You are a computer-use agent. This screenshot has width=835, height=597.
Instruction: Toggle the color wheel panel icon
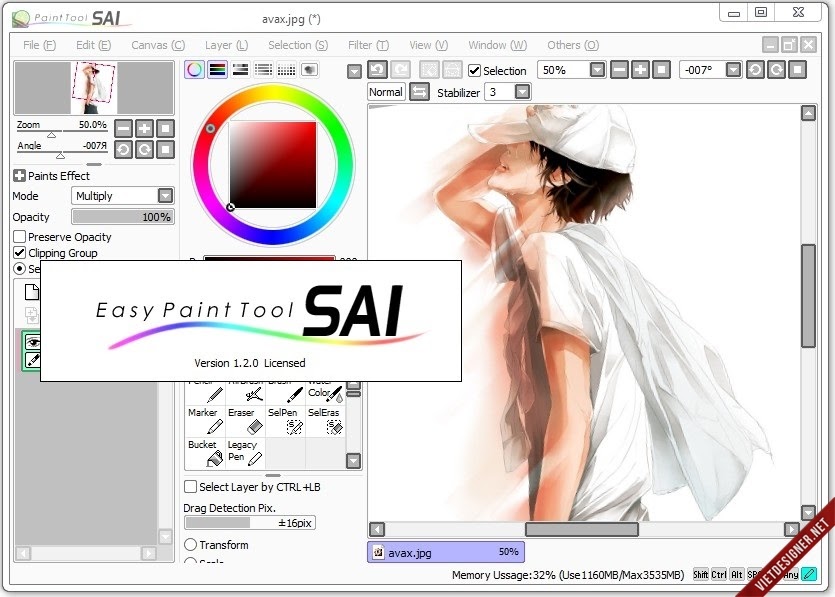pyautogui.click(x=194, y=70)
